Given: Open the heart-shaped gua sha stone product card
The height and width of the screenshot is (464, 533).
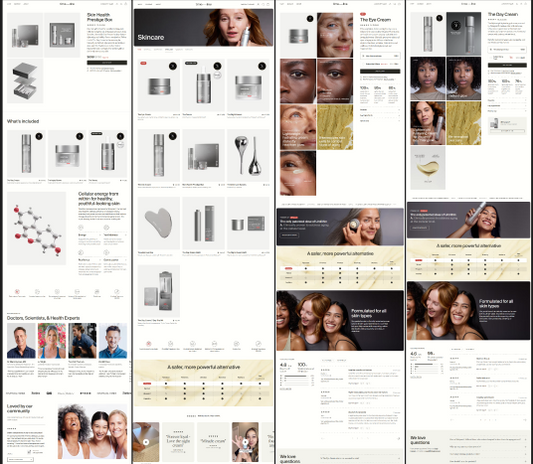Looking at the screenshot, I should point(159,223).
